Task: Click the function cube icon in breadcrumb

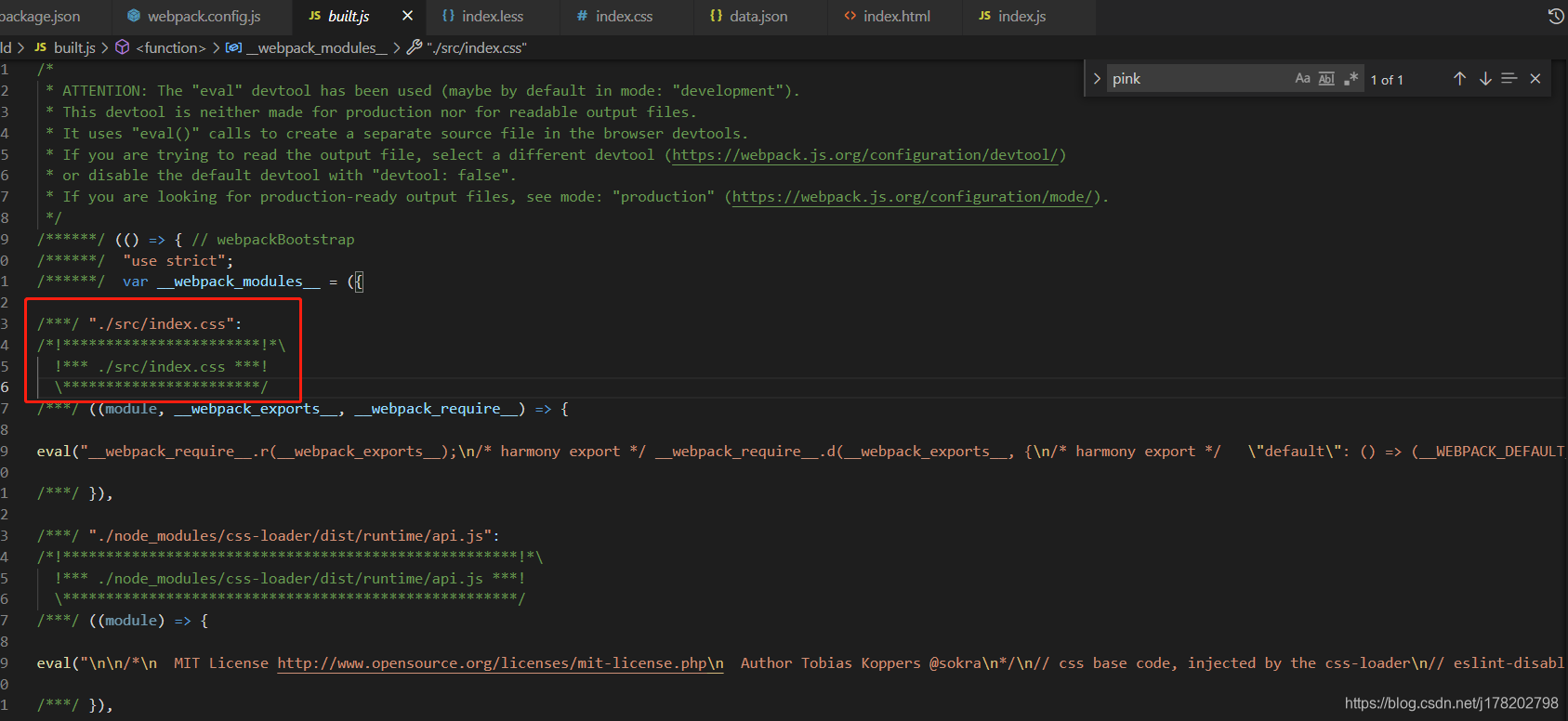Action: (123, 47)
